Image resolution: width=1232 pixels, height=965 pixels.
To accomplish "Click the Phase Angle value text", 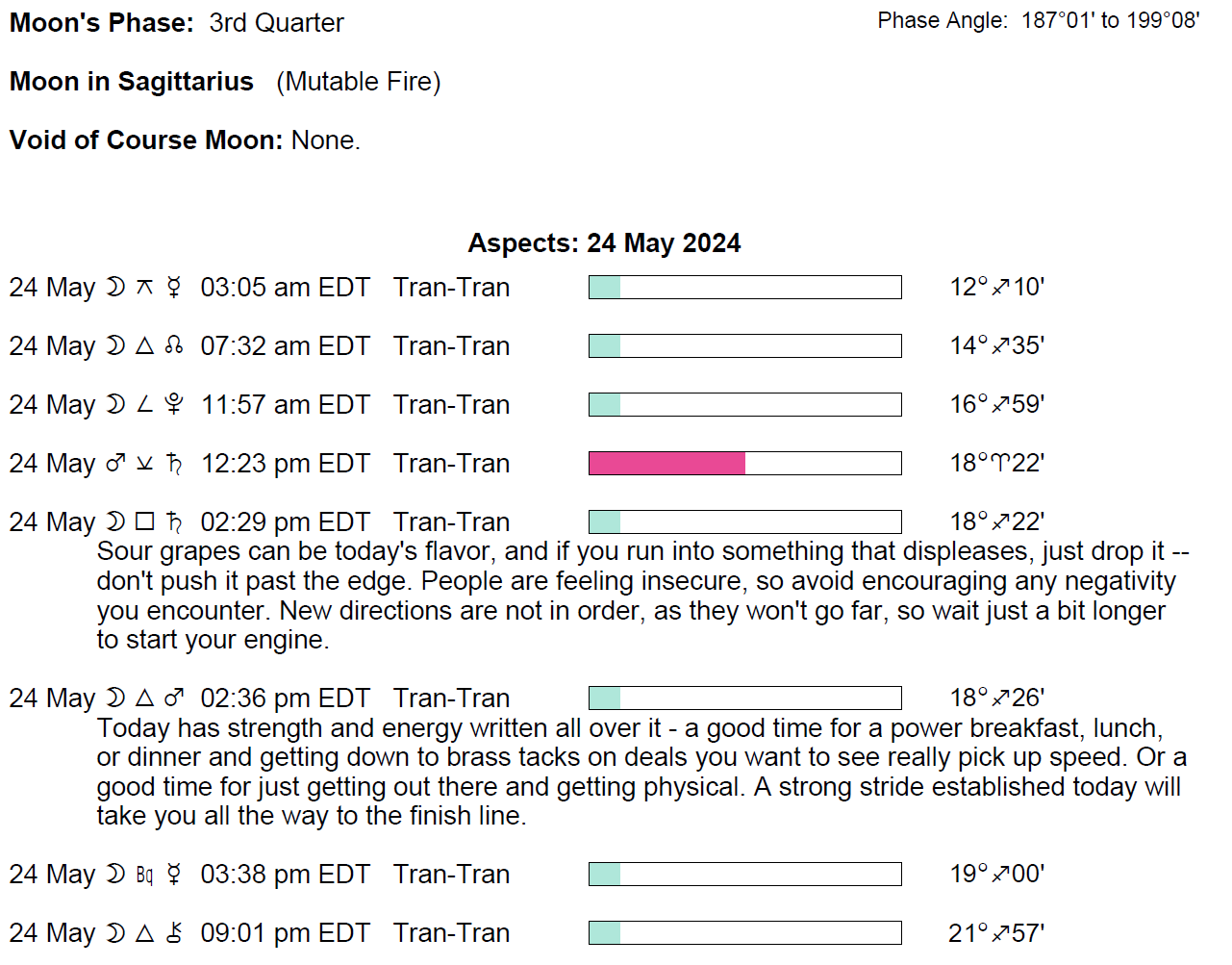I will (x=1110, y=21).
